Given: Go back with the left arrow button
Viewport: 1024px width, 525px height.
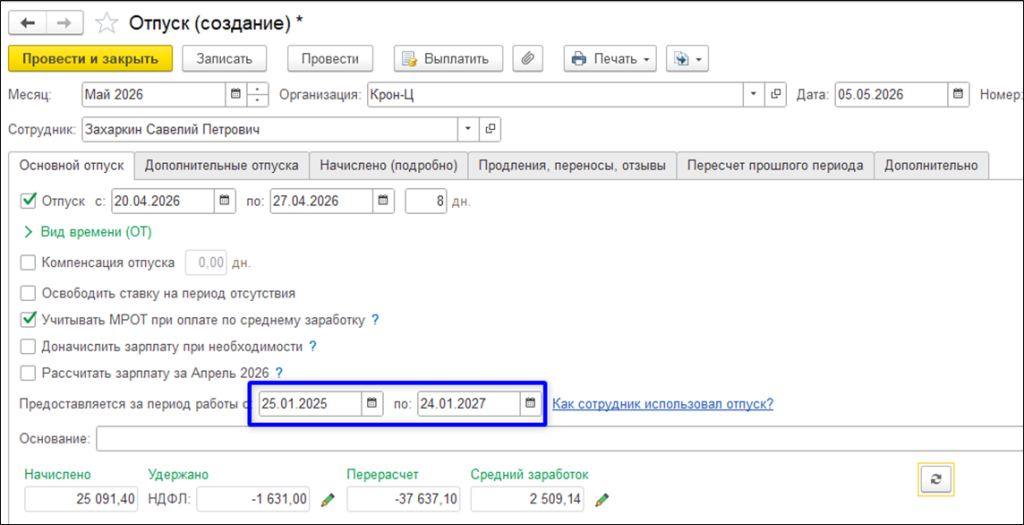Looking at the screenshot, I should pos(27,23).
